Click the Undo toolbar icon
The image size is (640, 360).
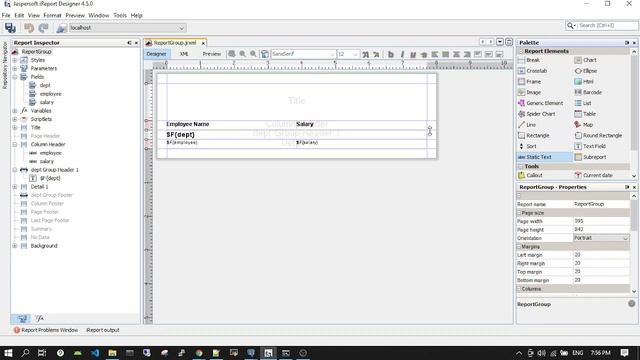pyautogui.click(x=29, y=28)
